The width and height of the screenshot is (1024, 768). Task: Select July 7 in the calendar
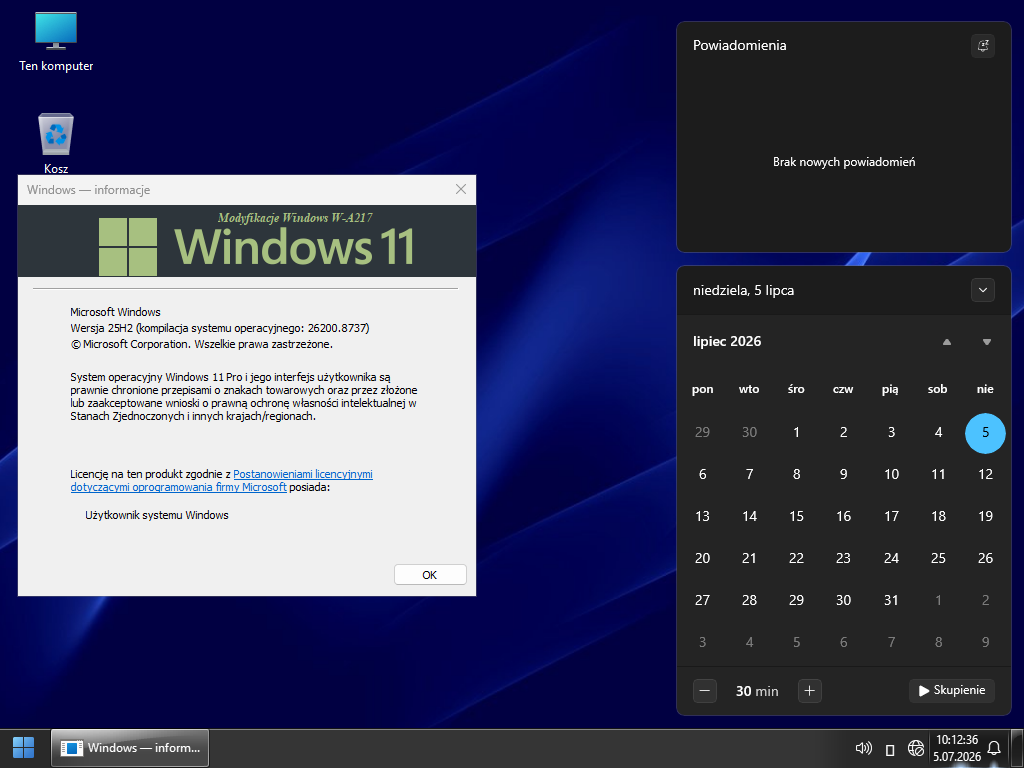coord(749,474)
